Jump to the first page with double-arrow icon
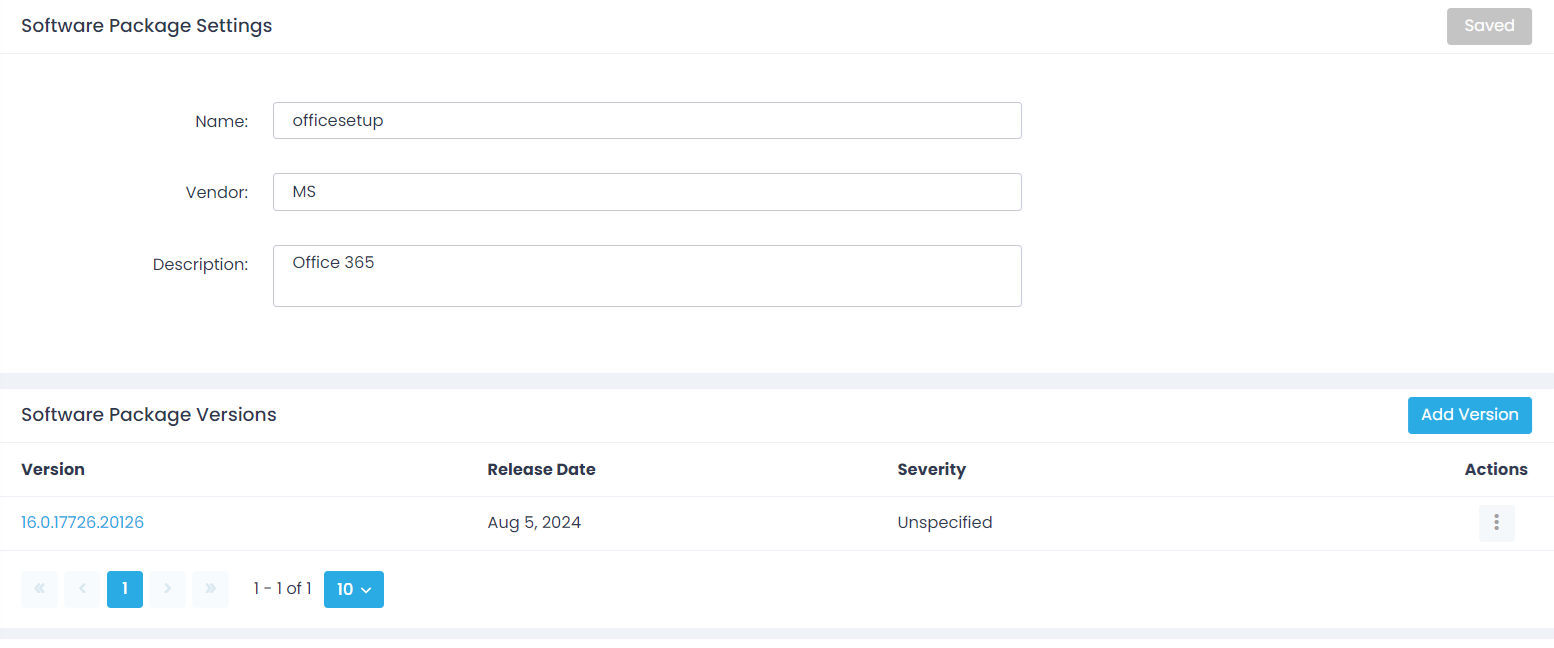This screenshot has width=1554, height=648. coord(39,589)
